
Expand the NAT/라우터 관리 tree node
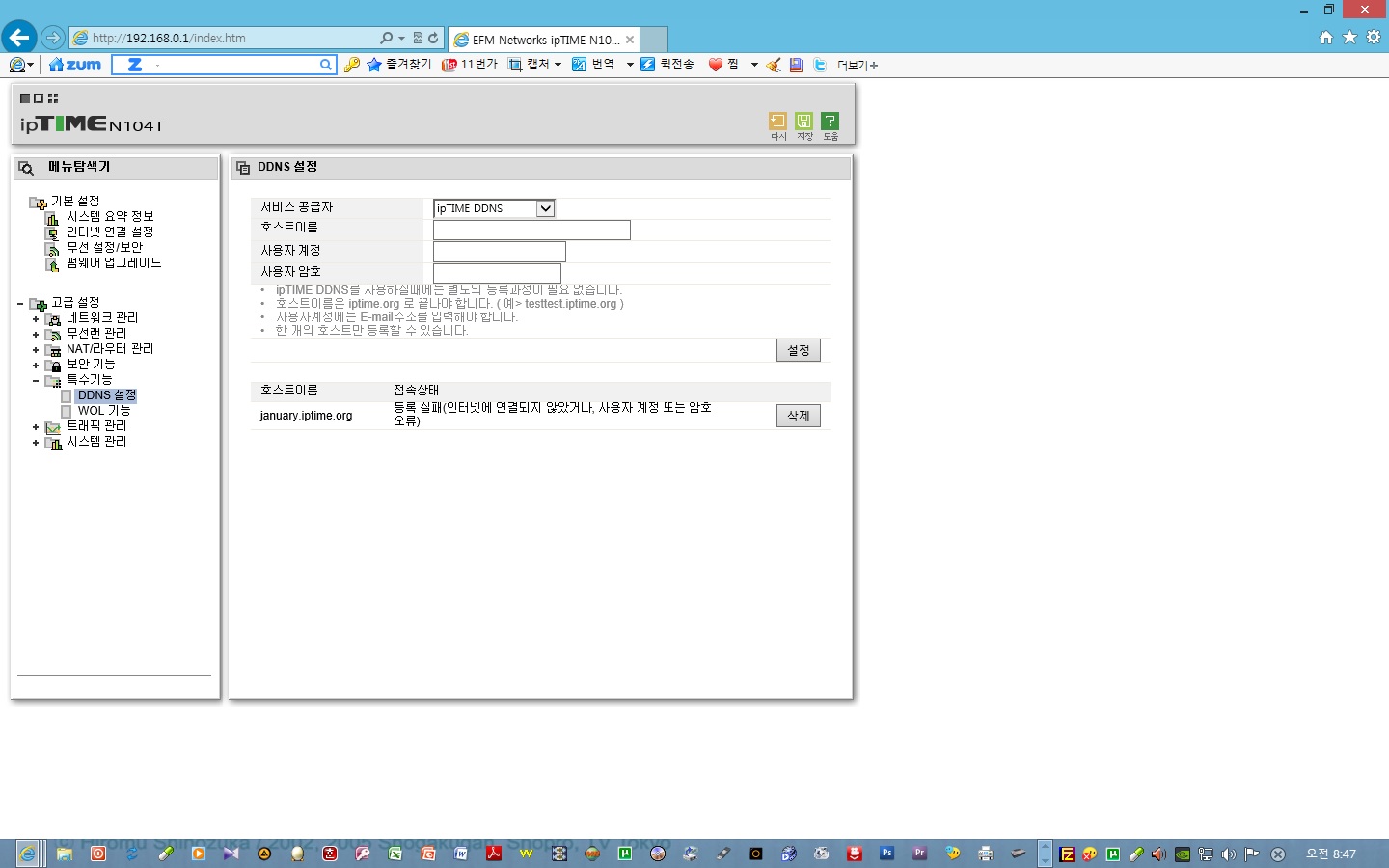click(36, 350)
